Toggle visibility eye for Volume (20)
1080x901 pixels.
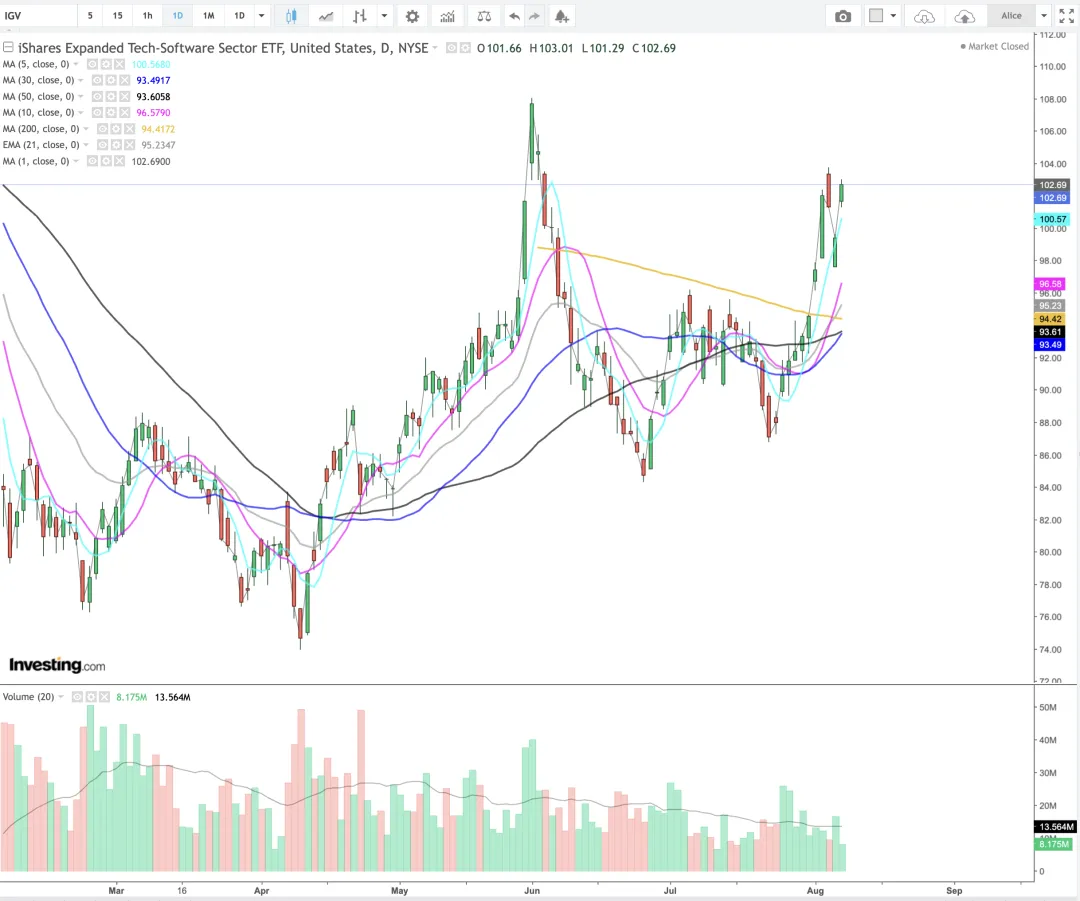[x=77, y=697]
